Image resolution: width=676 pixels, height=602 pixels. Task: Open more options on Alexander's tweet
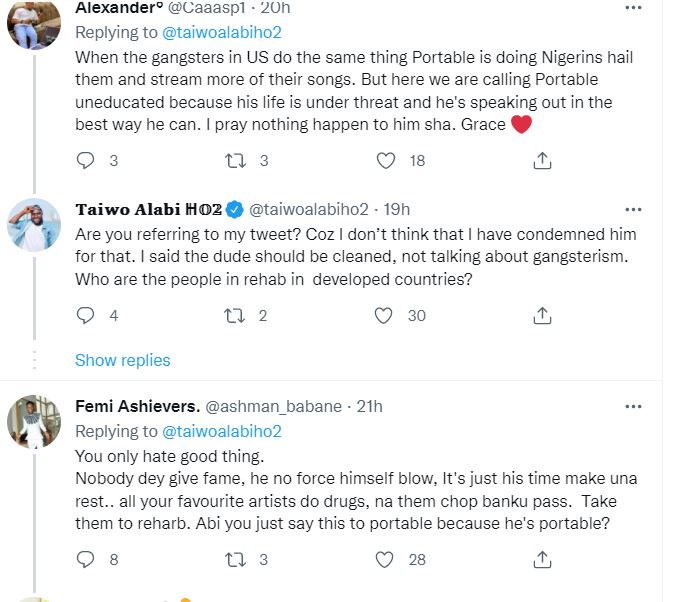click(633, 8)
